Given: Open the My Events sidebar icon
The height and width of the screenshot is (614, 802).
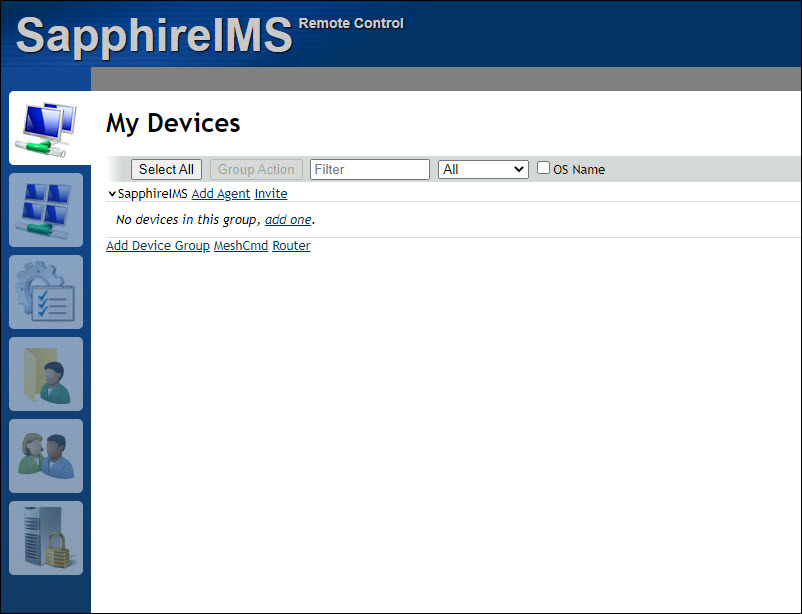Looking at the screenshot, I should coord(45,292).
